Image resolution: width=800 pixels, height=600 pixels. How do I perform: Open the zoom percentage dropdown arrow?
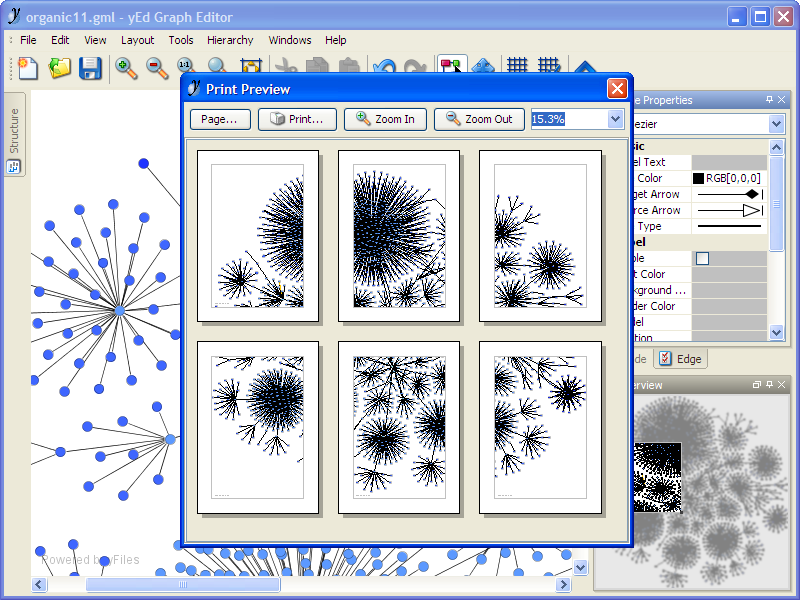(615, 119)
